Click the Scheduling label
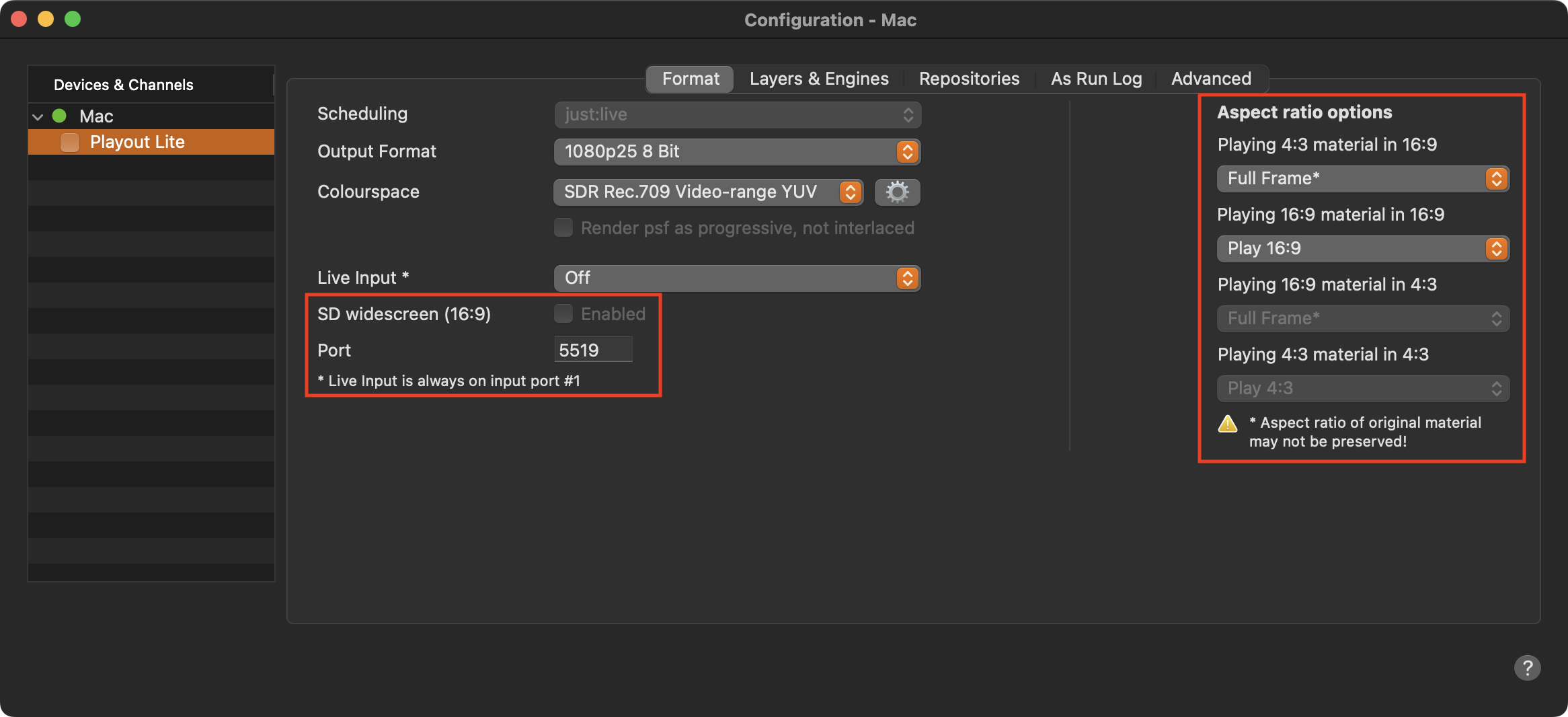Image resolution: width=1568 pixels, height=717 pixels. 362,114
